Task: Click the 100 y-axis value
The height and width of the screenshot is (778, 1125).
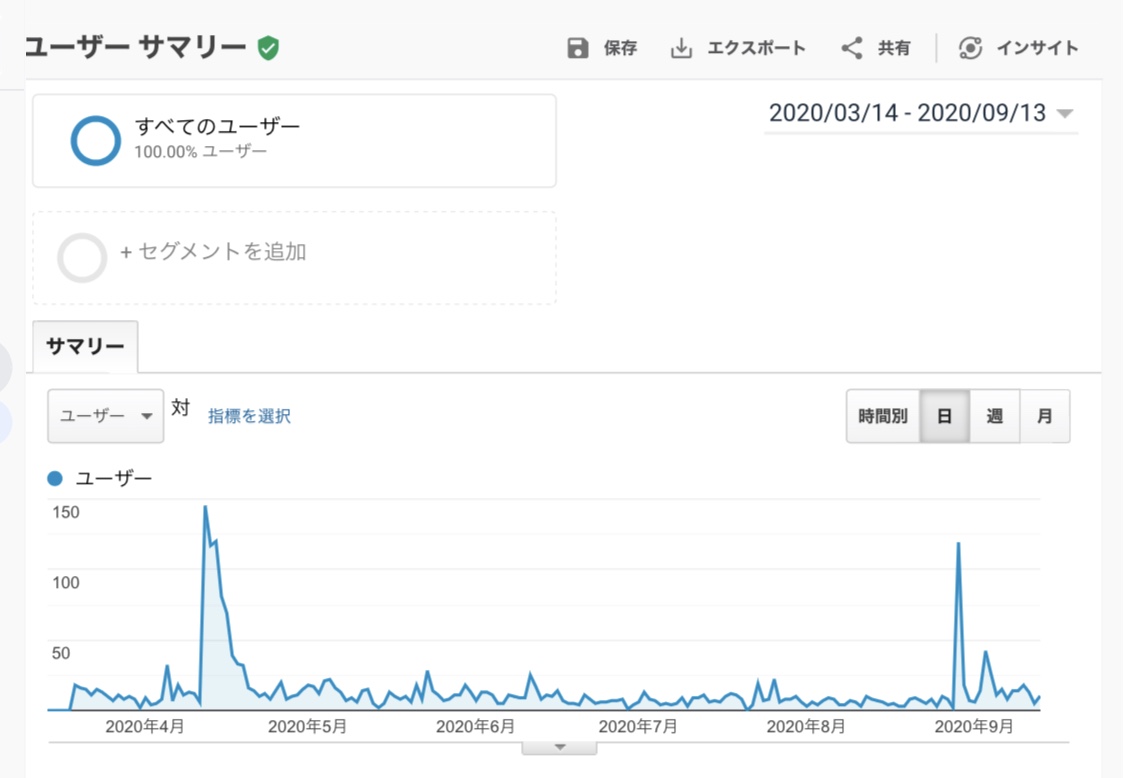Action: click(x=65, y=583)
